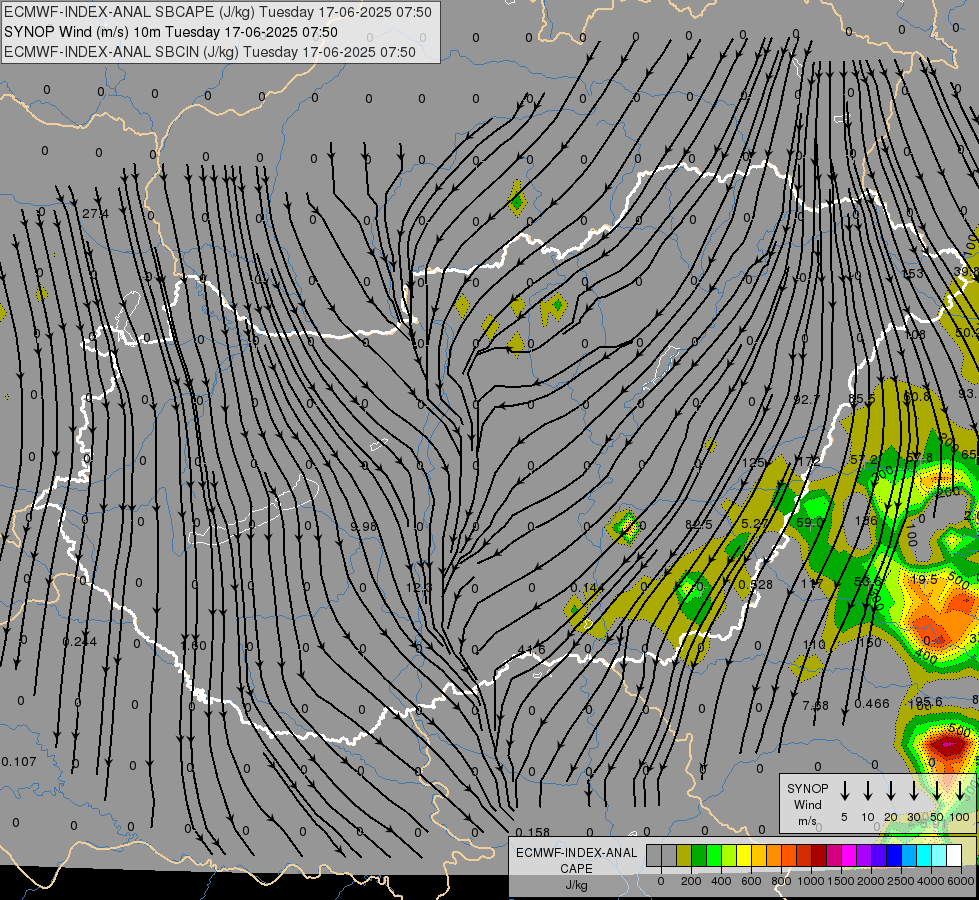Click the '82.5' value on the map
This screenshot has height=900, width=979.
coord(698,524)
